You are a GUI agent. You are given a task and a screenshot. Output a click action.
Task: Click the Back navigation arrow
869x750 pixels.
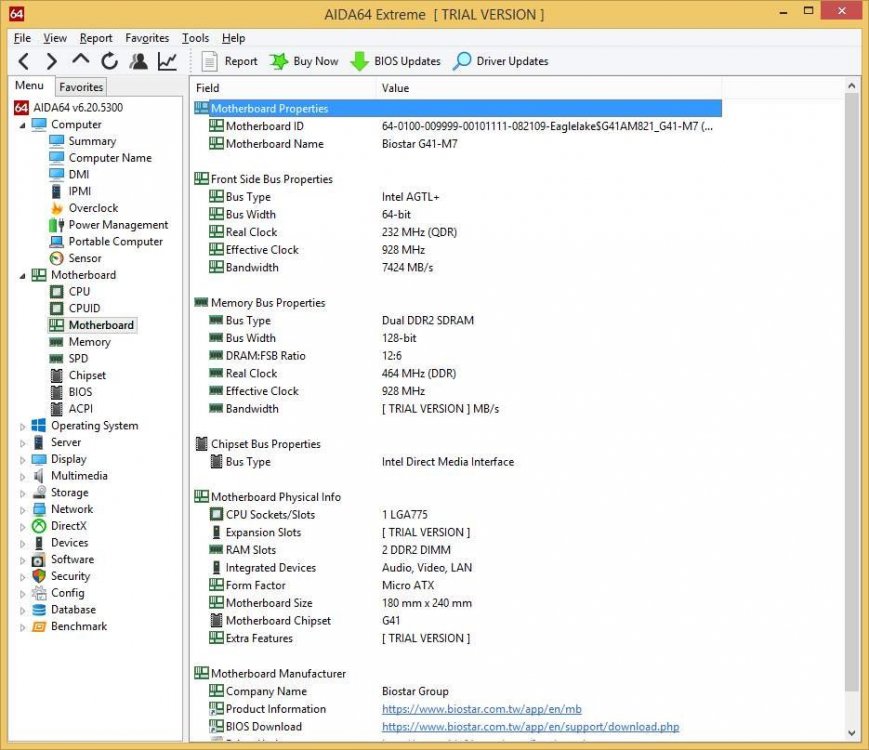pos(24,62)
